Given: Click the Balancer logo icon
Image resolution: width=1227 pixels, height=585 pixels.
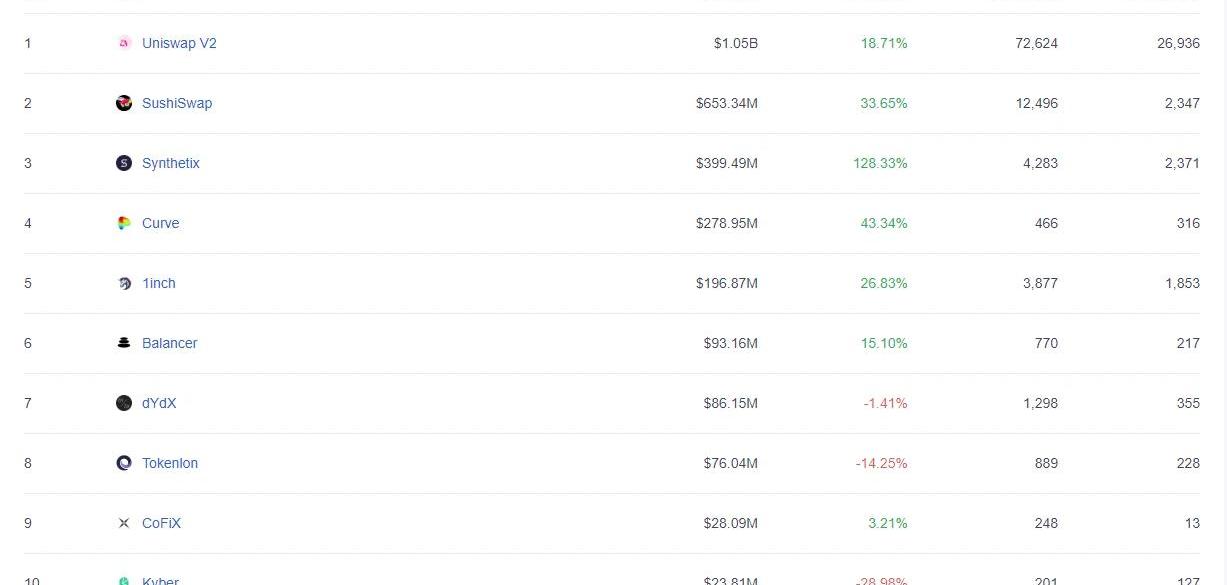Looking at the screenshot, I should [124, 343].
